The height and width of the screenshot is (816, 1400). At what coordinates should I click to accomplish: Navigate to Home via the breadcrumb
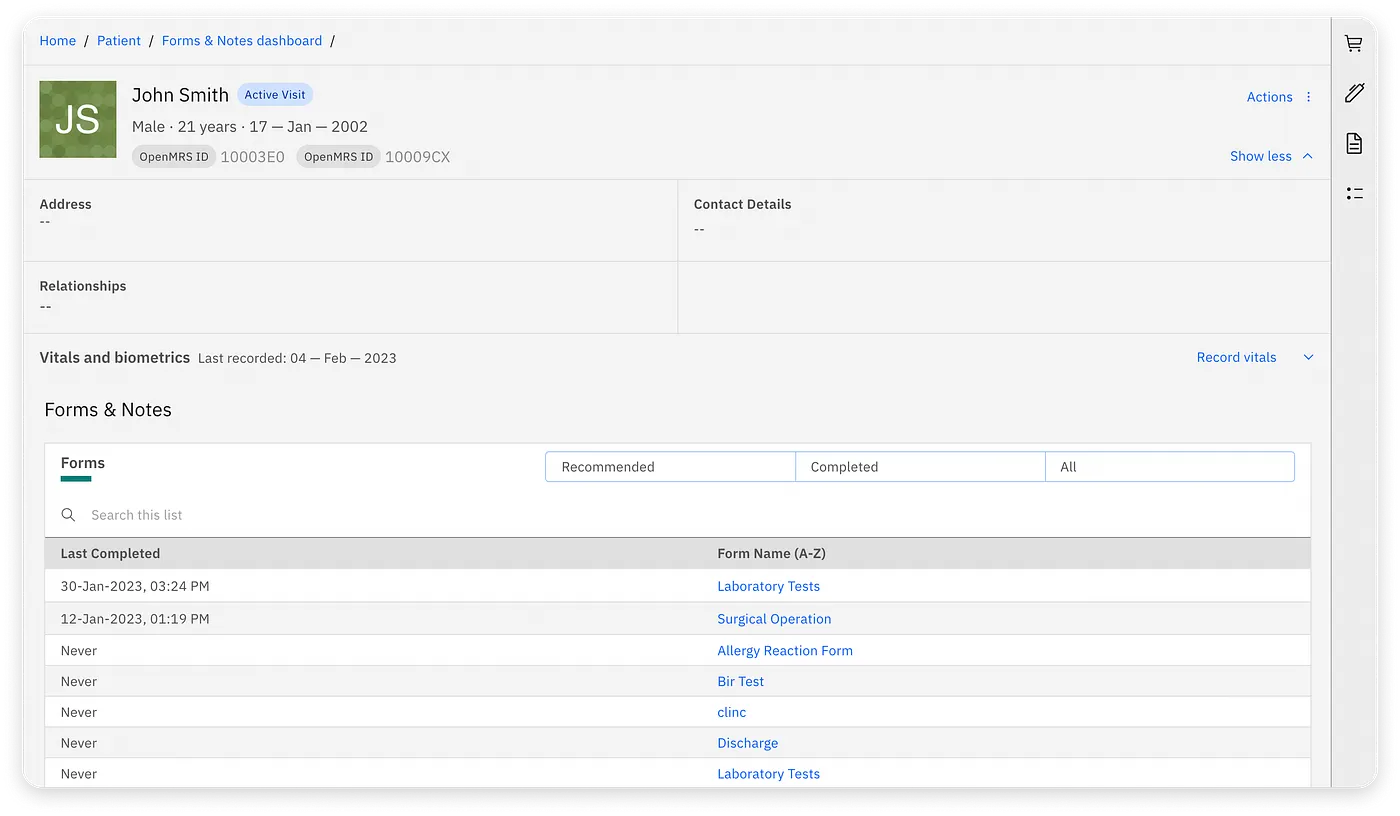pos(57,40)
